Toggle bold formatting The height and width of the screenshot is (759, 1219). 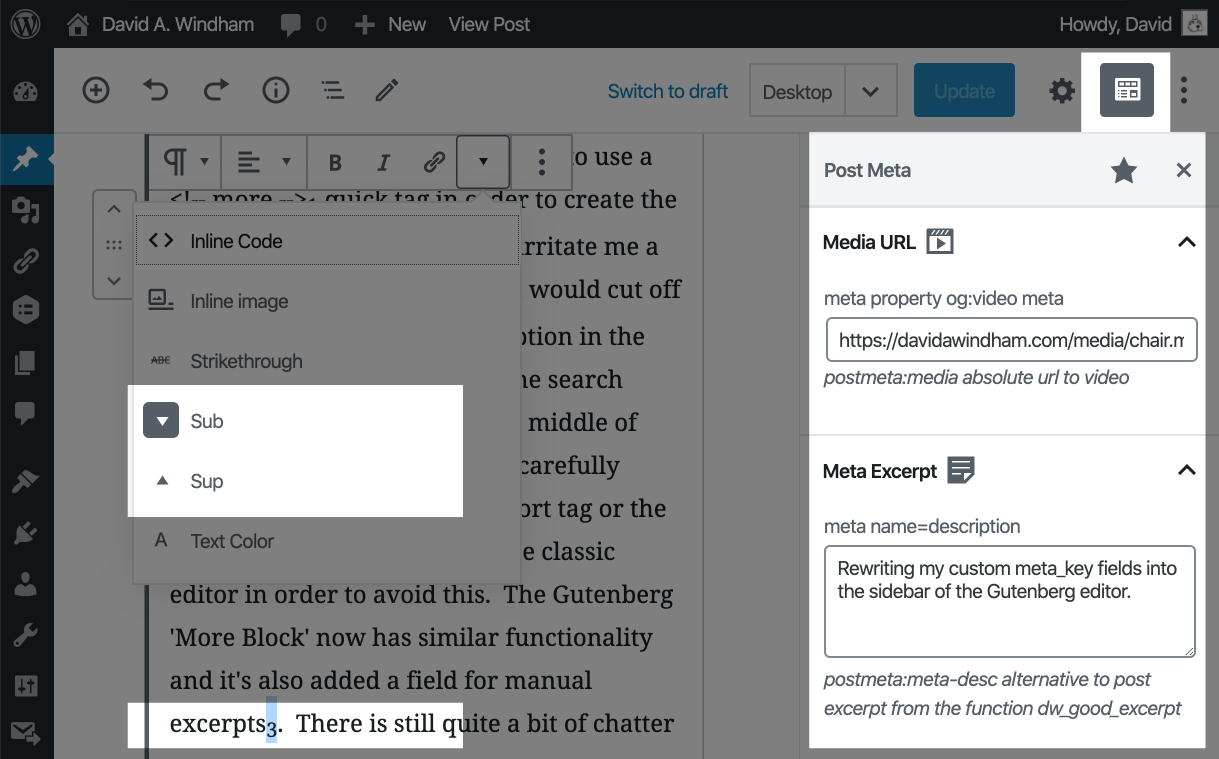click(335, 162)
